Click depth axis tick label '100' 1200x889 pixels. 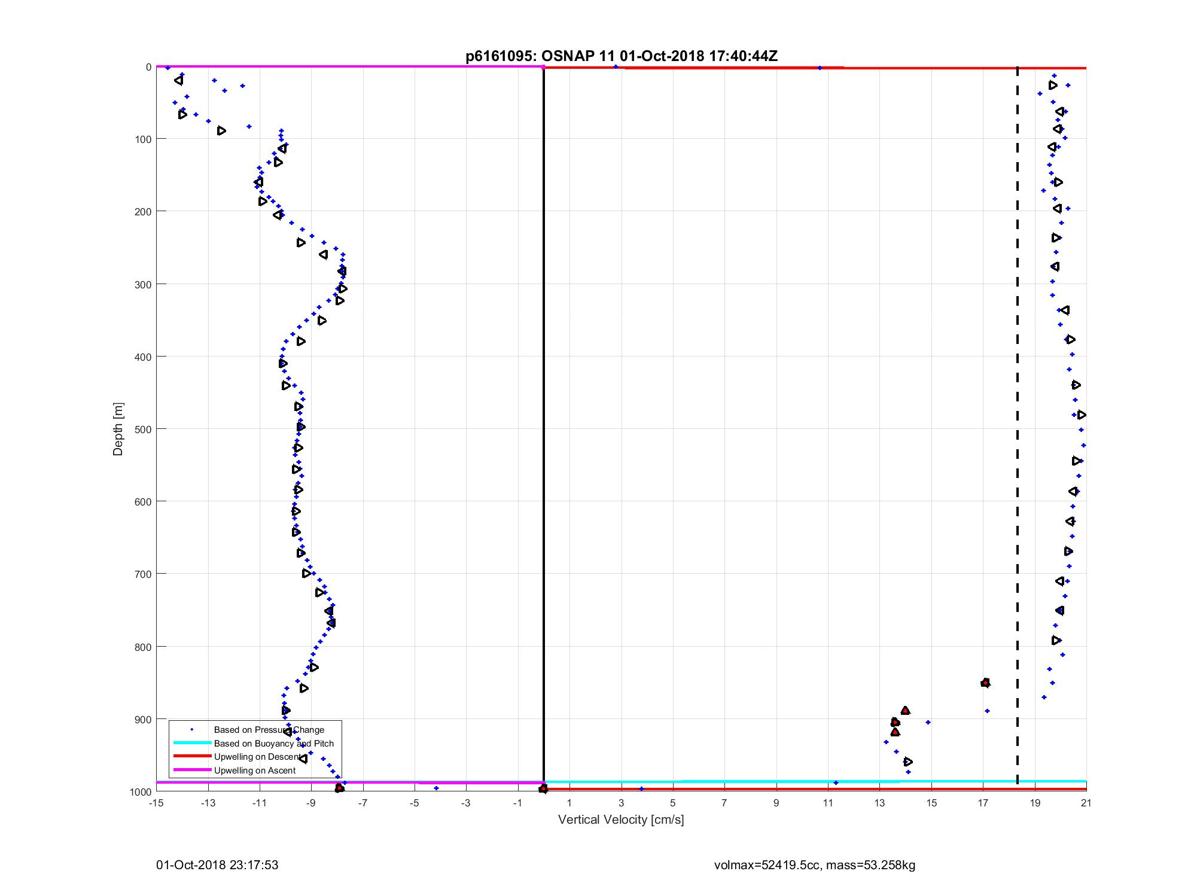[x=143, y=139]
